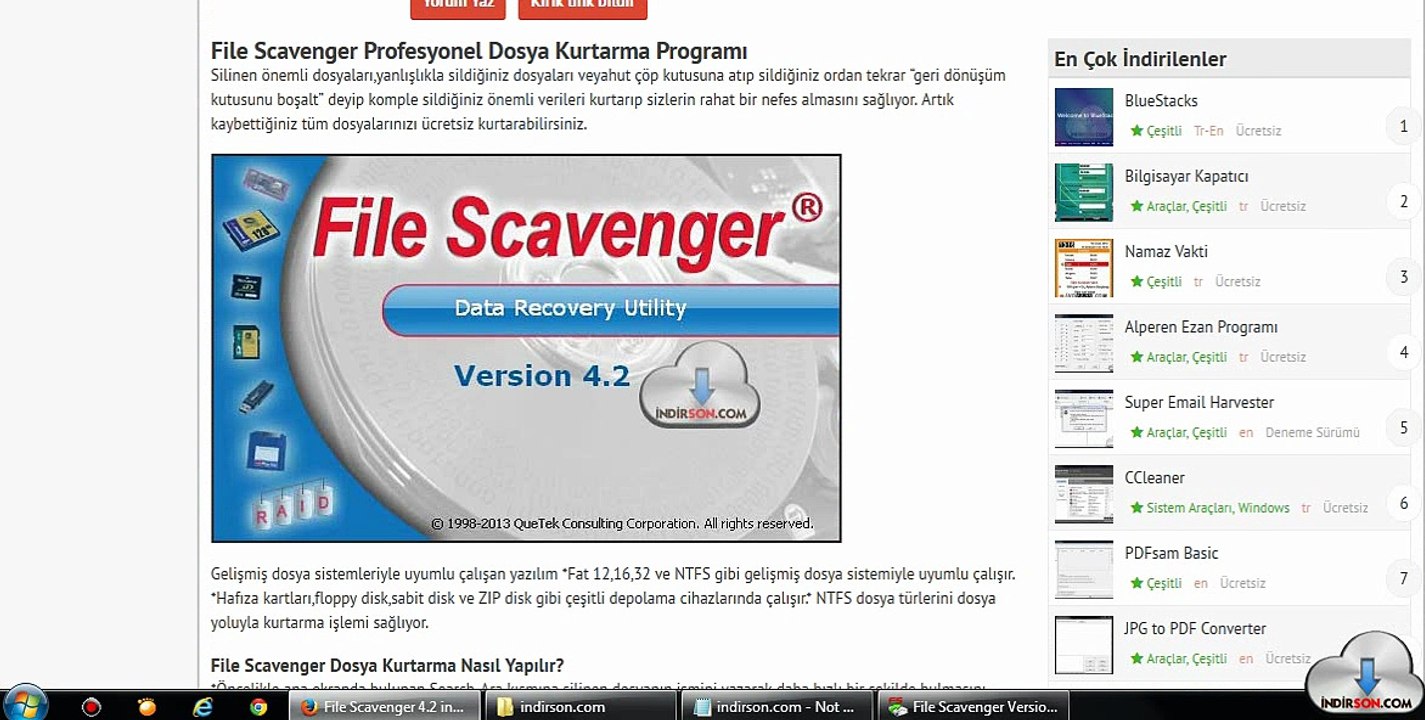
Task: Open Araçlar, Çeşitli category under Alperen Ezan Programı
Action: point(1187,357)
